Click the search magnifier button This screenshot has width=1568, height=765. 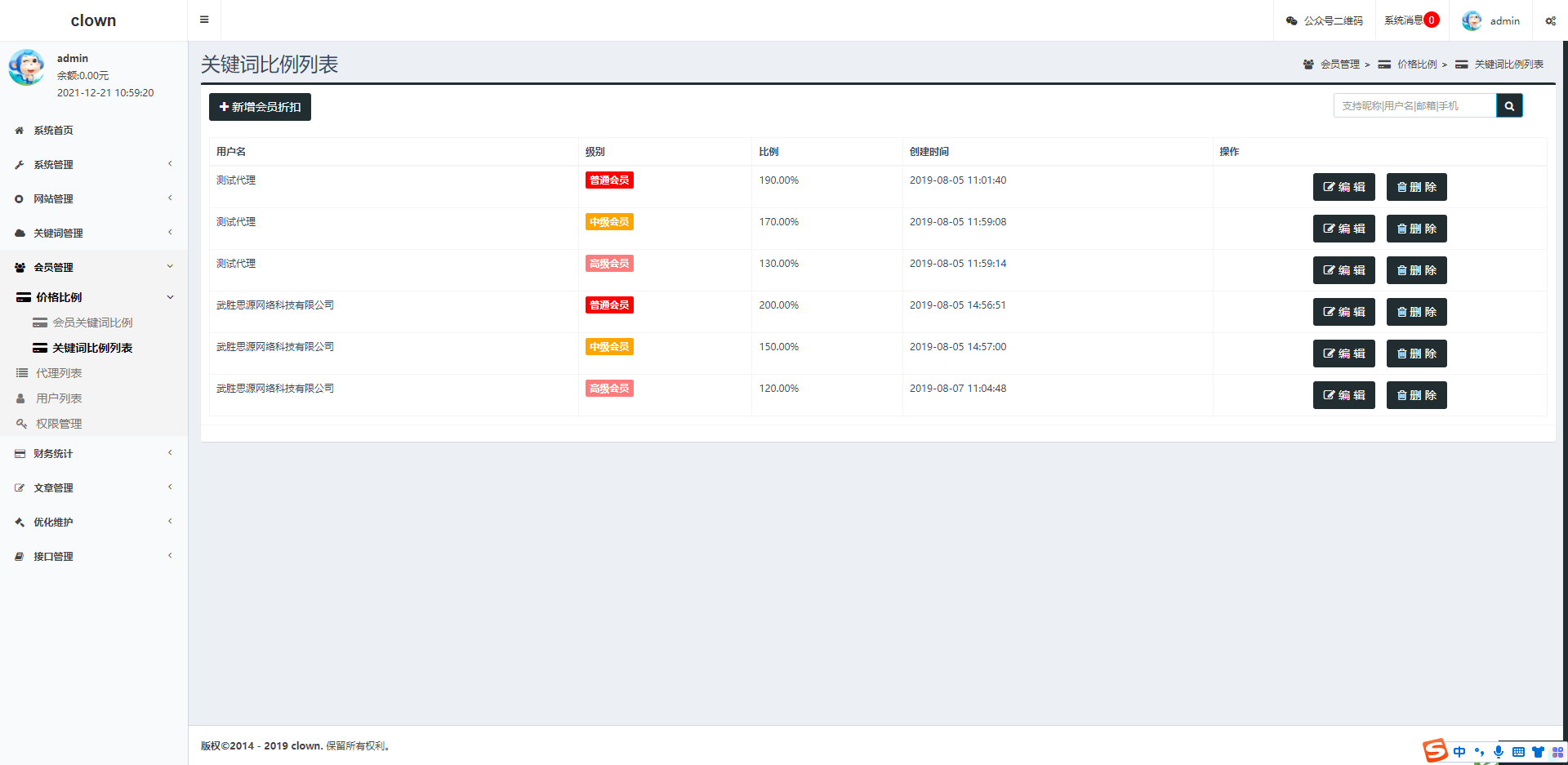pyautogui.click(x=1509, y=106)
